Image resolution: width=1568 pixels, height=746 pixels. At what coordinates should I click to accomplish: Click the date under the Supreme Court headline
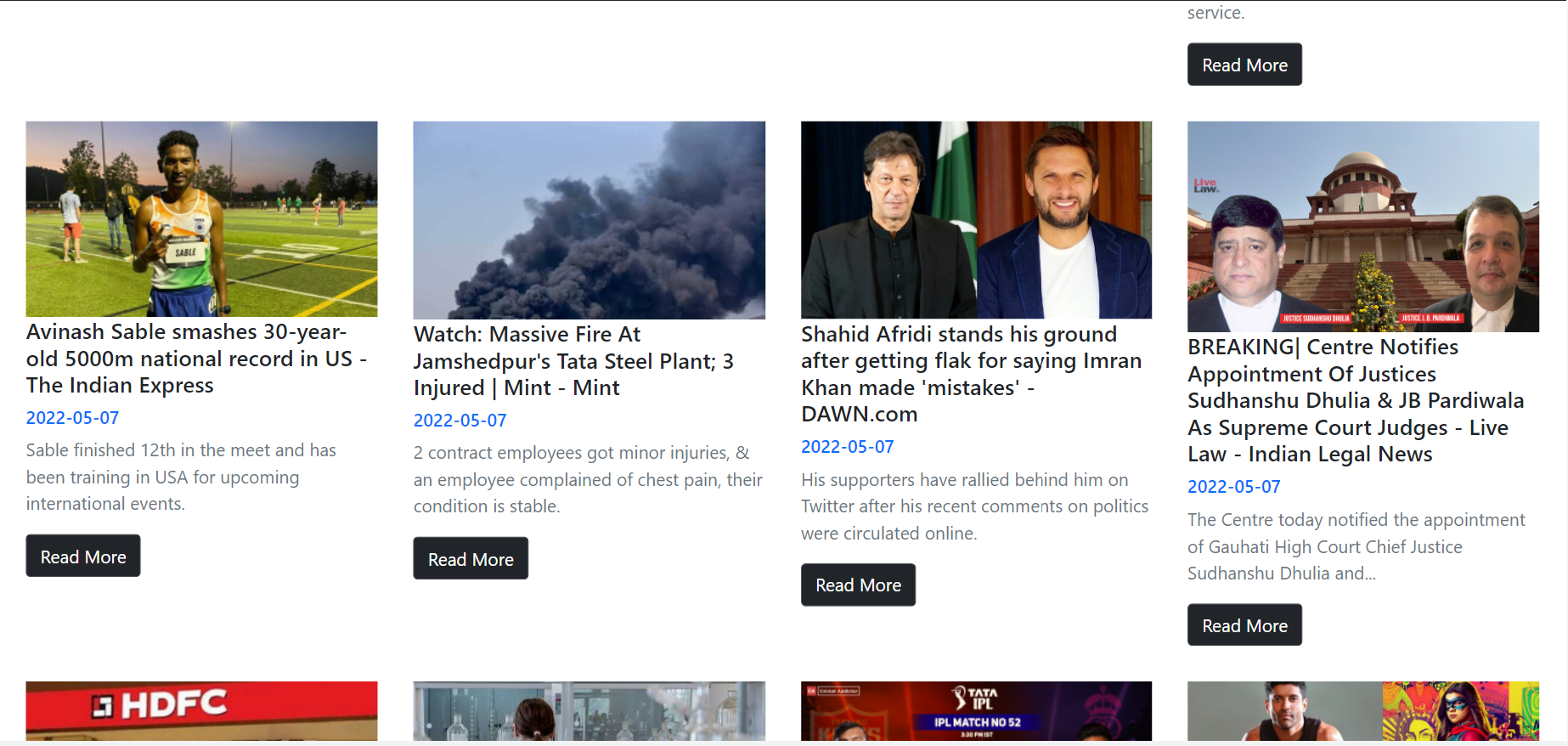(1233, 486)
